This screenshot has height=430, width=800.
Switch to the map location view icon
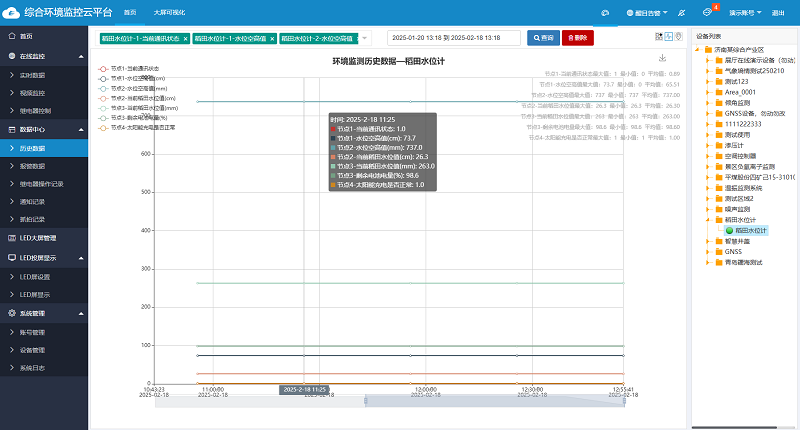click(x=679, y=37)
